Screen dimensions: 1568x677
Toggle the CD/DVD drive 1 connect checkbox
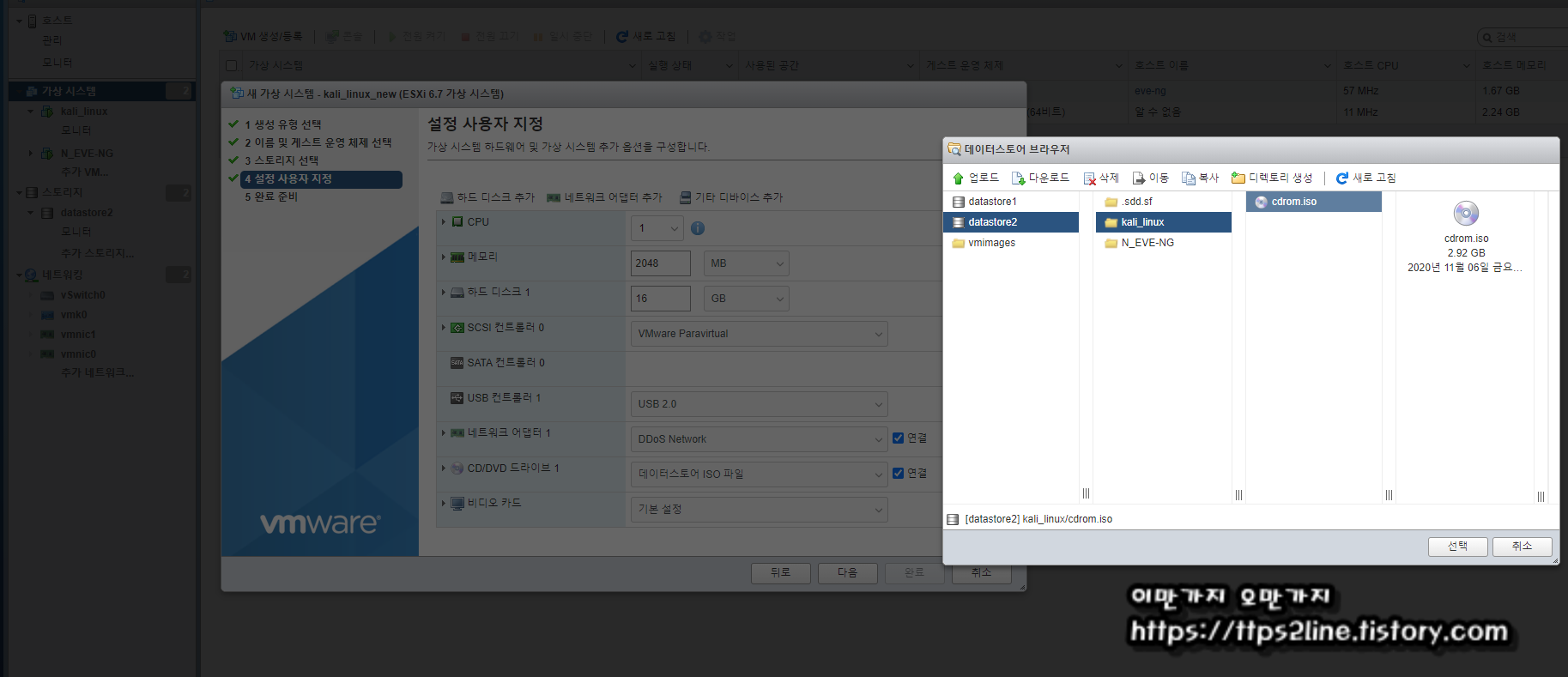pos(899,474)
